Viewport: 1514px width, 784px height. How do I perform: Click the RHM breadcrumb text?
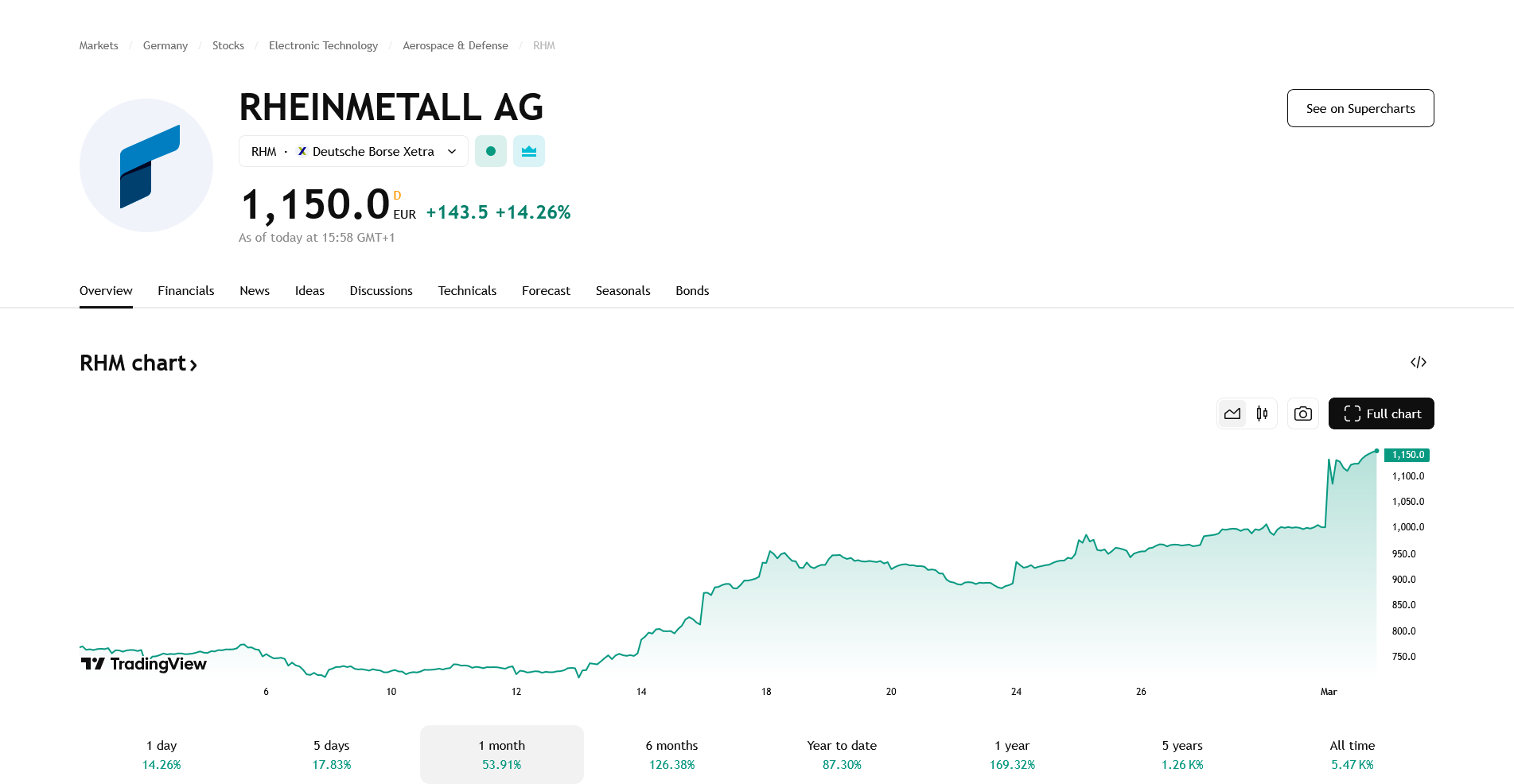pos(544,45)
